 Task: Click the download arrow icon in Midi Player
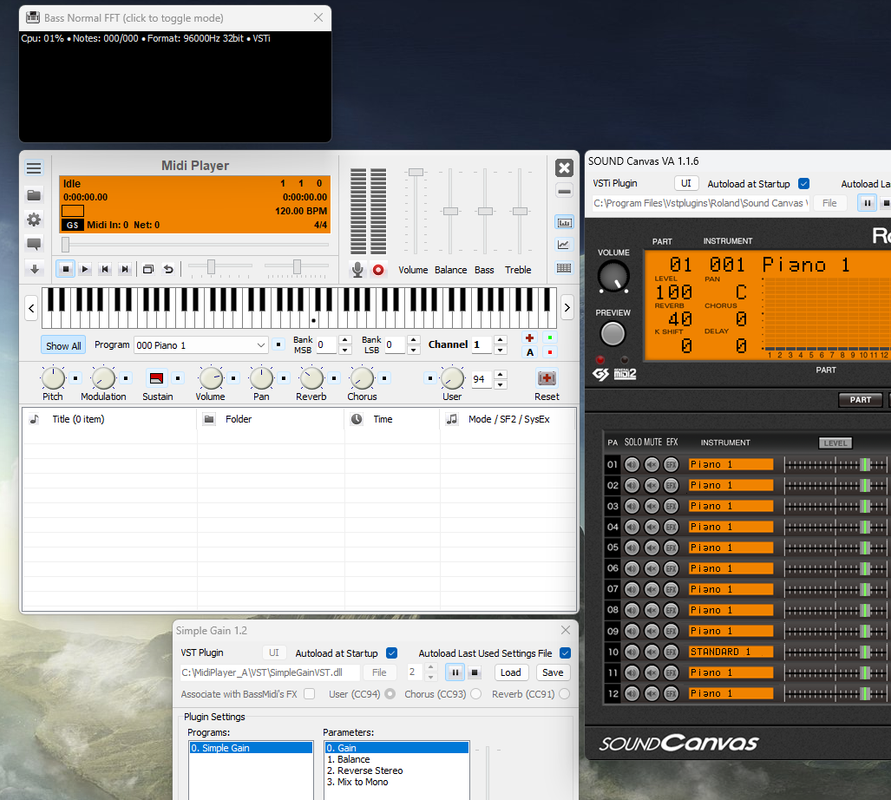point(34,269)
